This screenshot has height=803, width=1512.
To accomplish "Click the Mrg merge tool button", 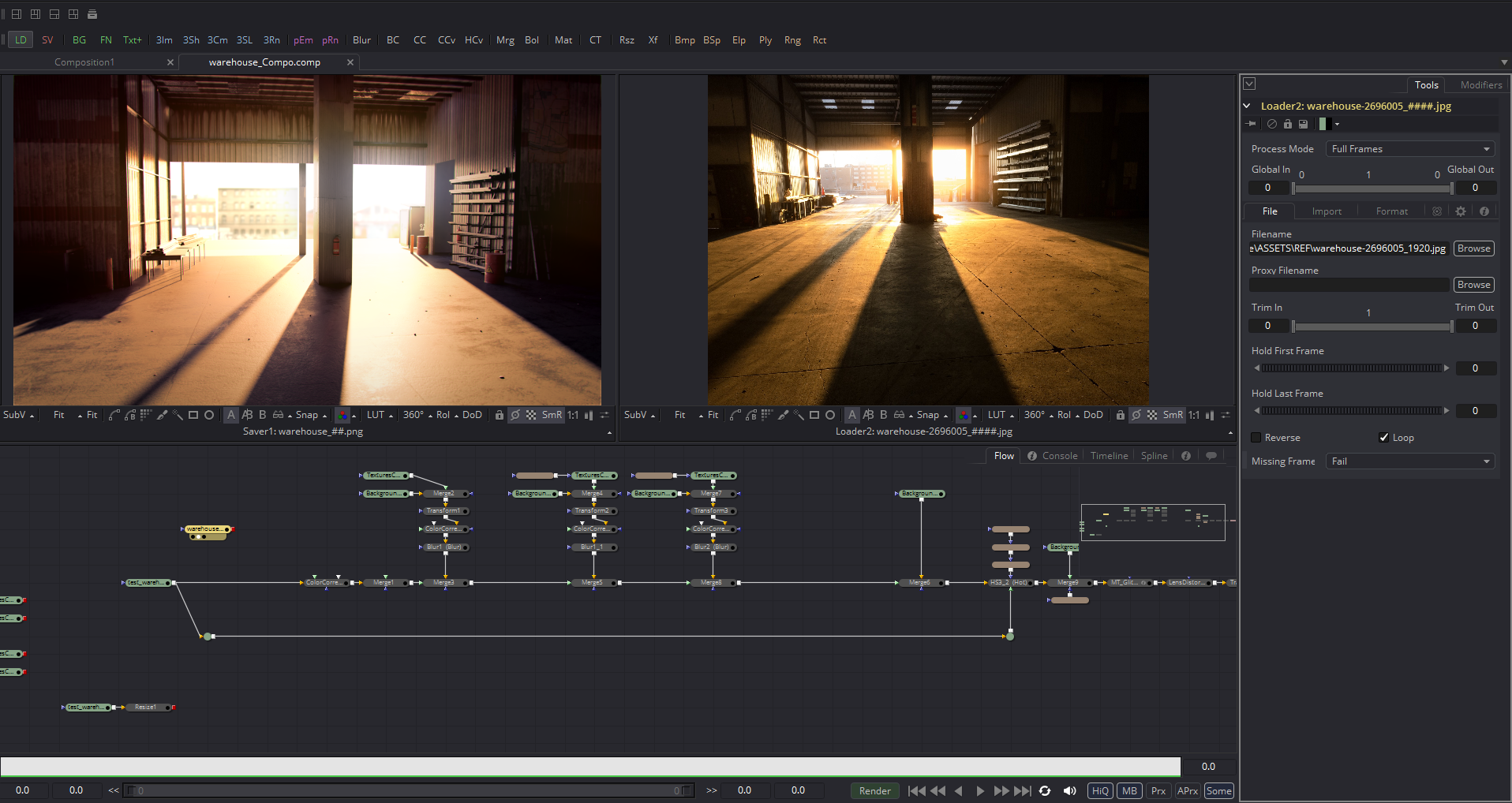I will (505, 40).
